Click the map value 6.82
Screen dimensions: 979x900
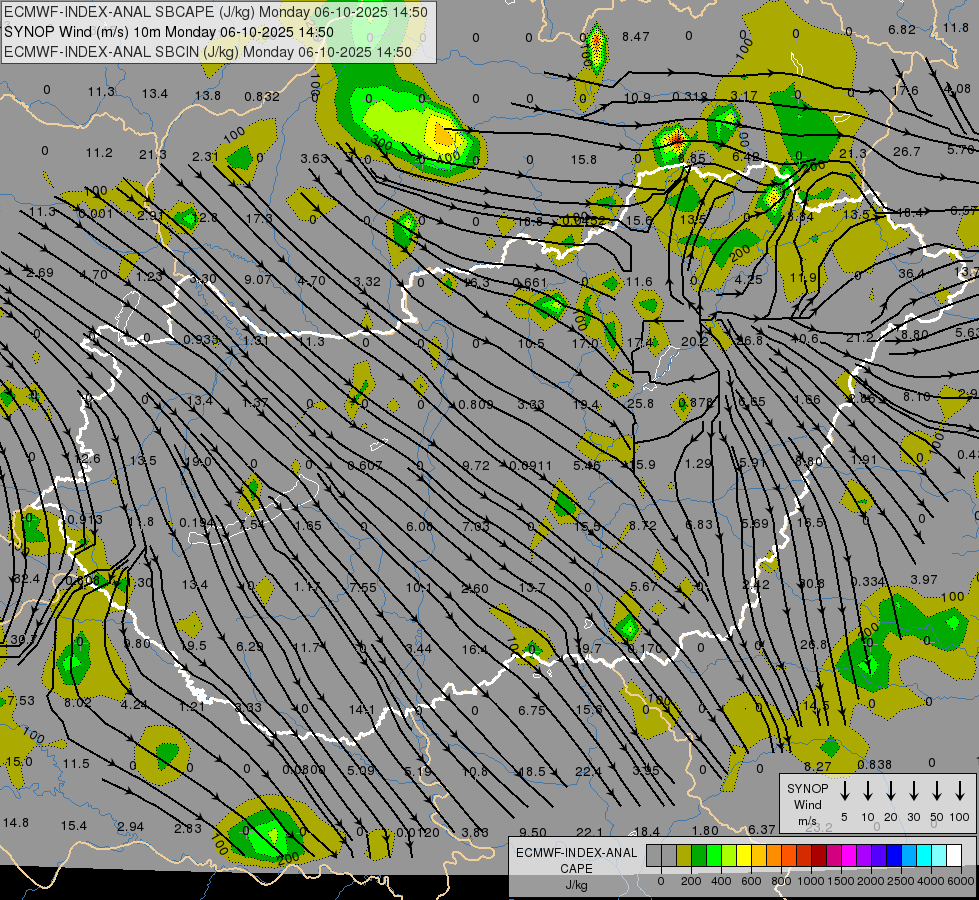pyautogui.click(x=902, y=29)
